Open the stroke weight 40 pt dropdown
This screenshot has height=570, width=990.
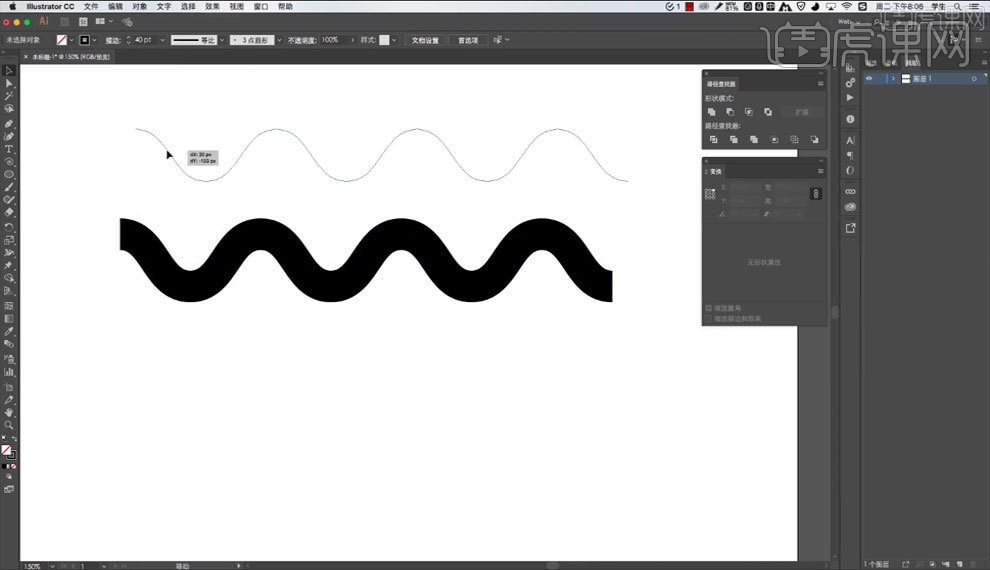coord(160,40)
